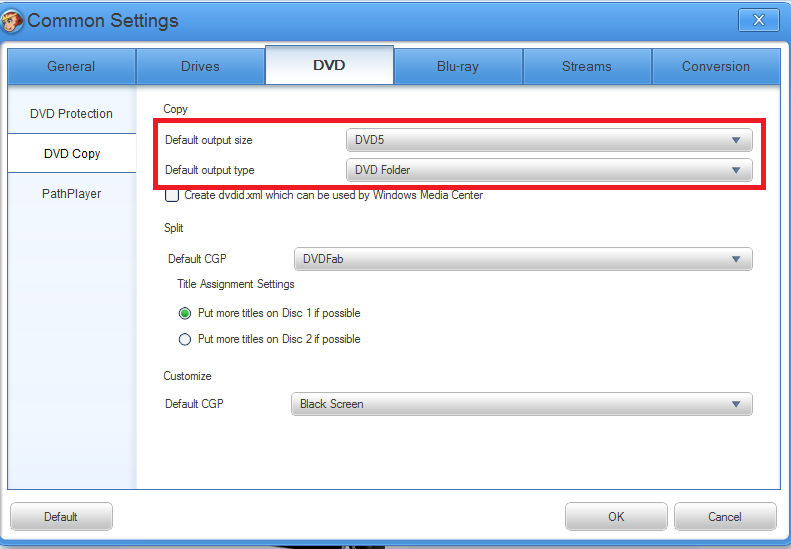
Task: Click the DVDFab mascot icon in title bar
Action: pos(12,21)
